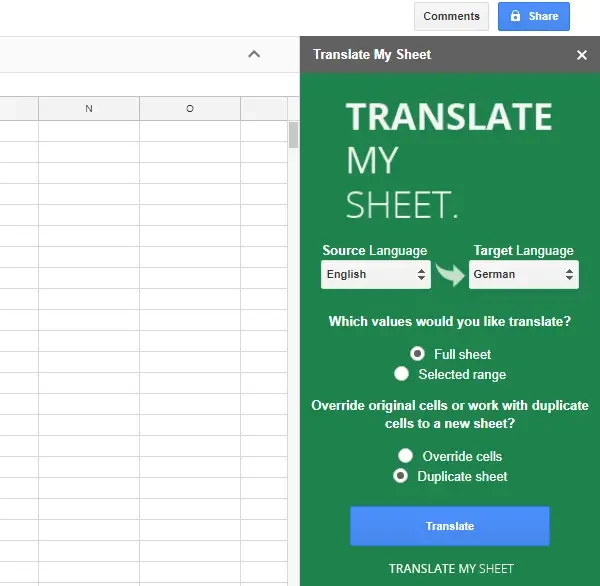Select column O header
The height and width of the screenshot is (586, 600).
[x=190, y=108]
